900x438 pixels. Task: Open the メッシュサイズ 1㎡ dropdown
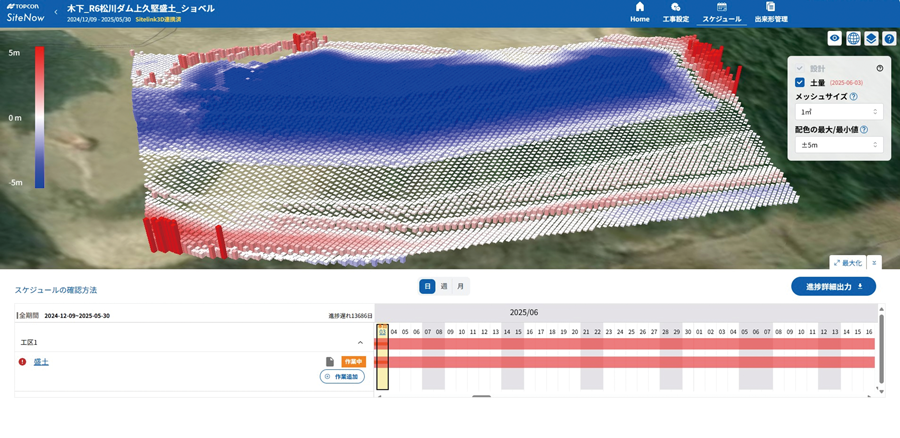[x=838, y=112]
